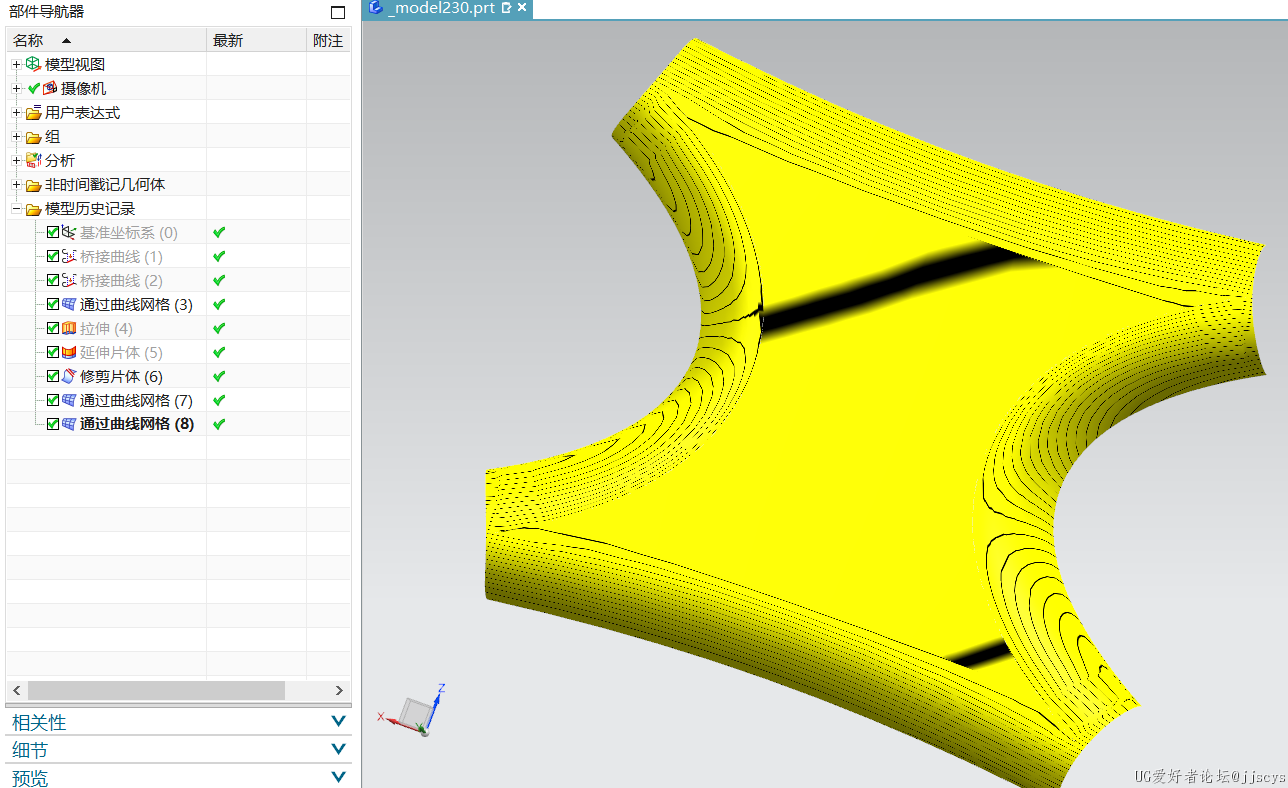The height and width of the screenshot is (788, 1288).
Task: Toggle the 通过曲线网格 (8) checkbox
Action: click(x=53, y=424)
